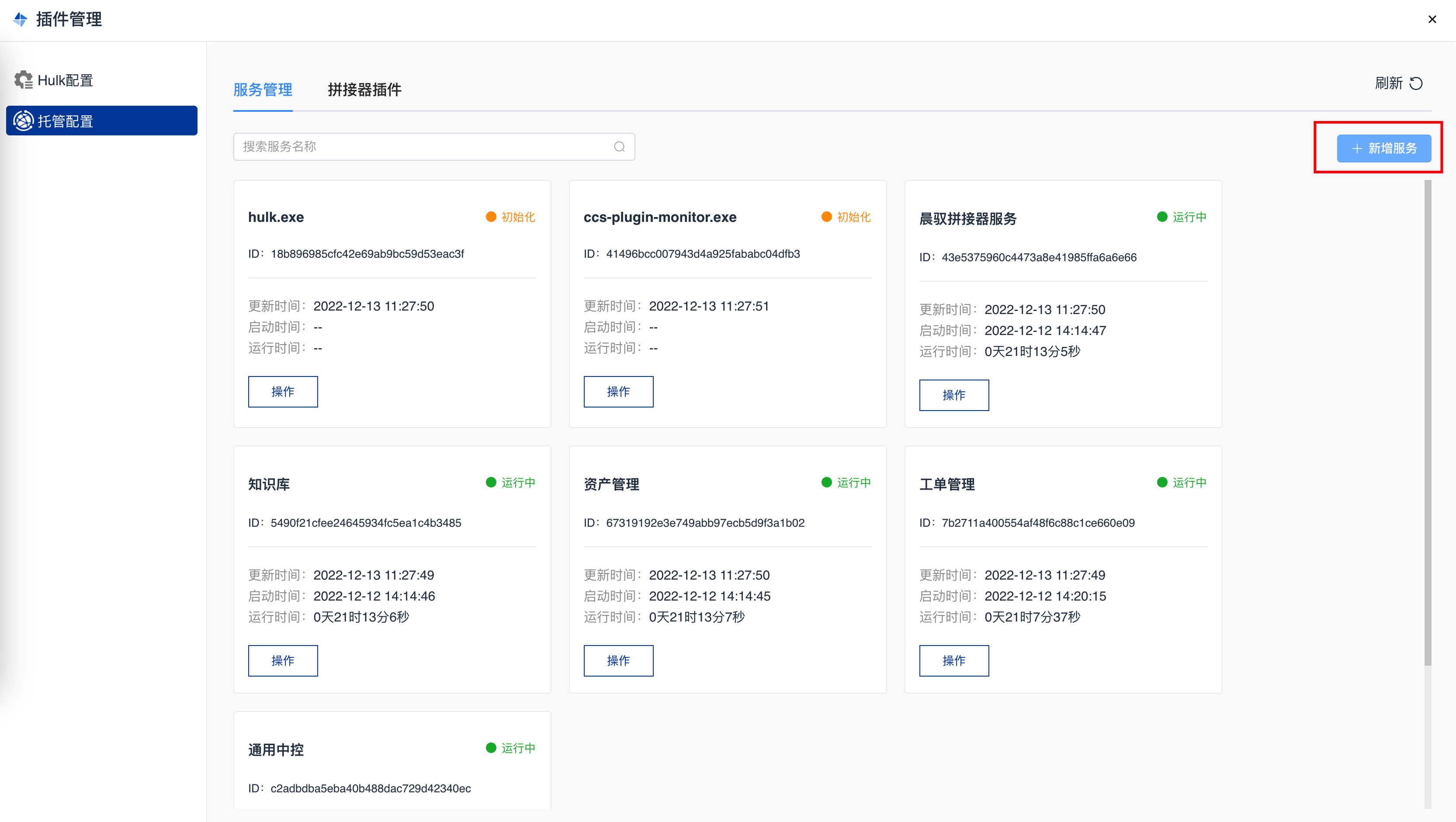The image size is (1456, 822).
Task: Switch to the 服务管理 tab
Action: click(263, 90)
